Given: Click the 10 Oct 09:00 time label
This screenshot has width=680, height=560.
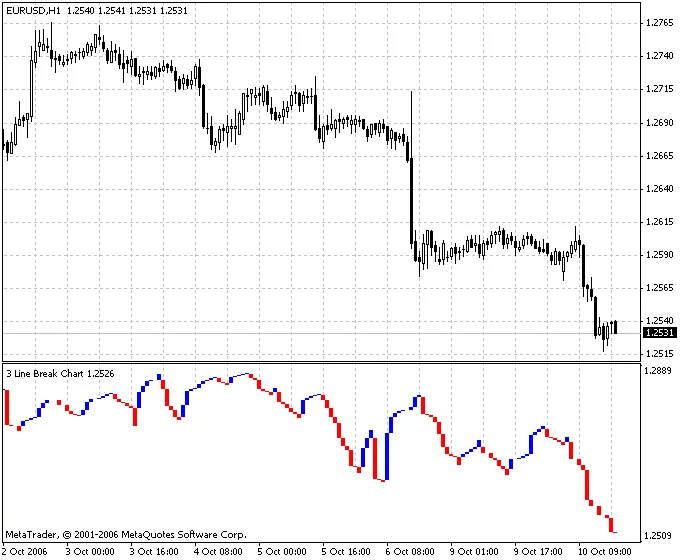Looking at the screenshot, I should 606,551.
